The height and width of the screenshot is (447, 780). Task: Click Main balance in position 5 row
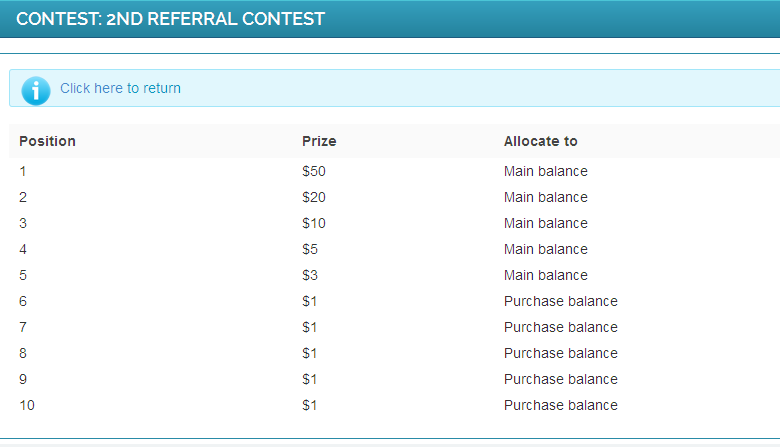tap(545, 275)
